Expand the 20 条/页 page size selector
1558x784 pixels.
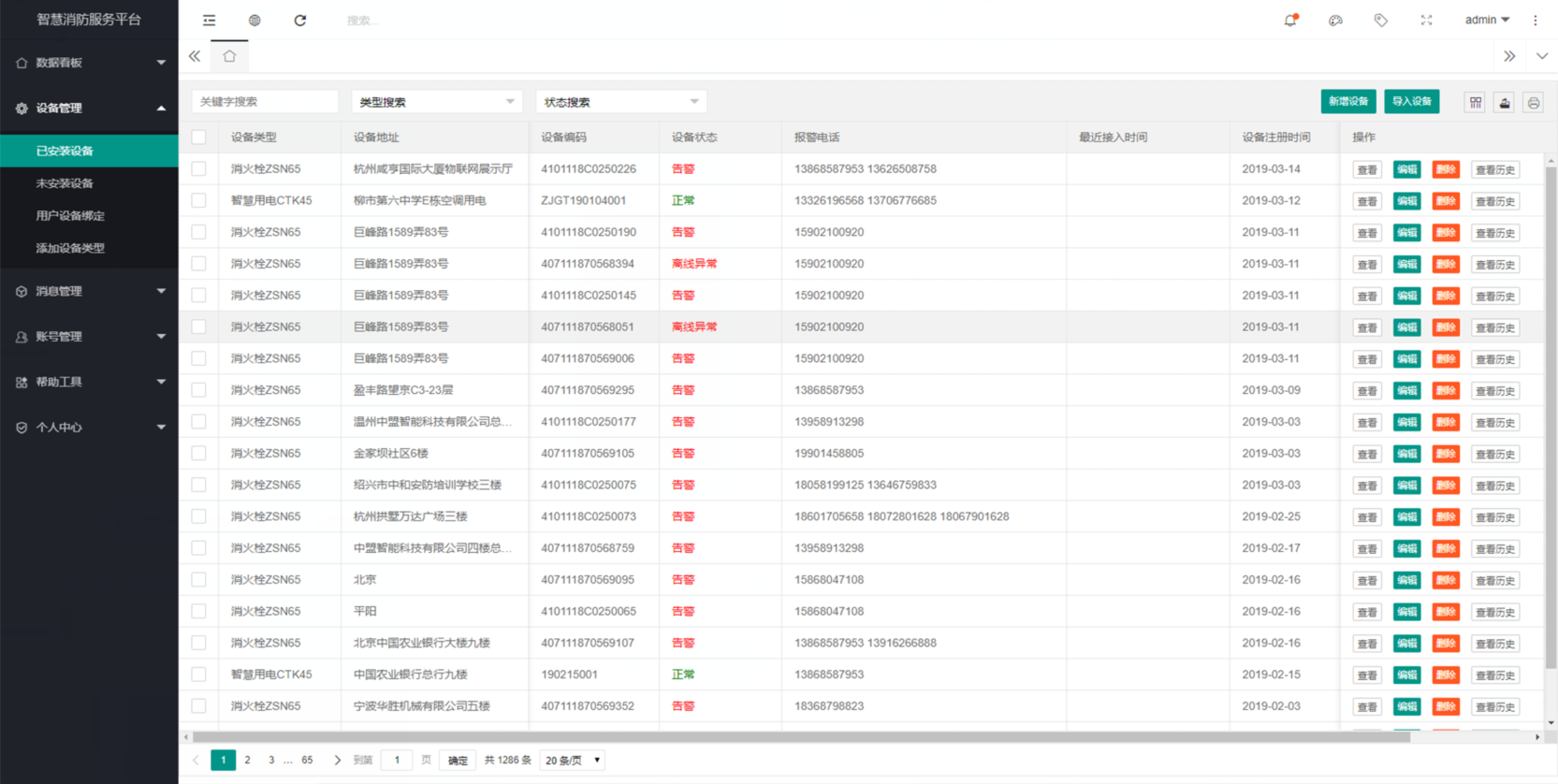(x=573, y=761)
